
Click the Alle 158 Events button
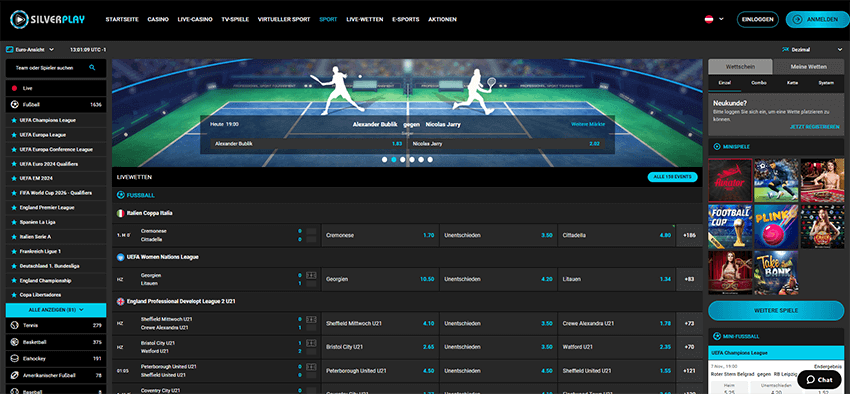click(672, 177)
